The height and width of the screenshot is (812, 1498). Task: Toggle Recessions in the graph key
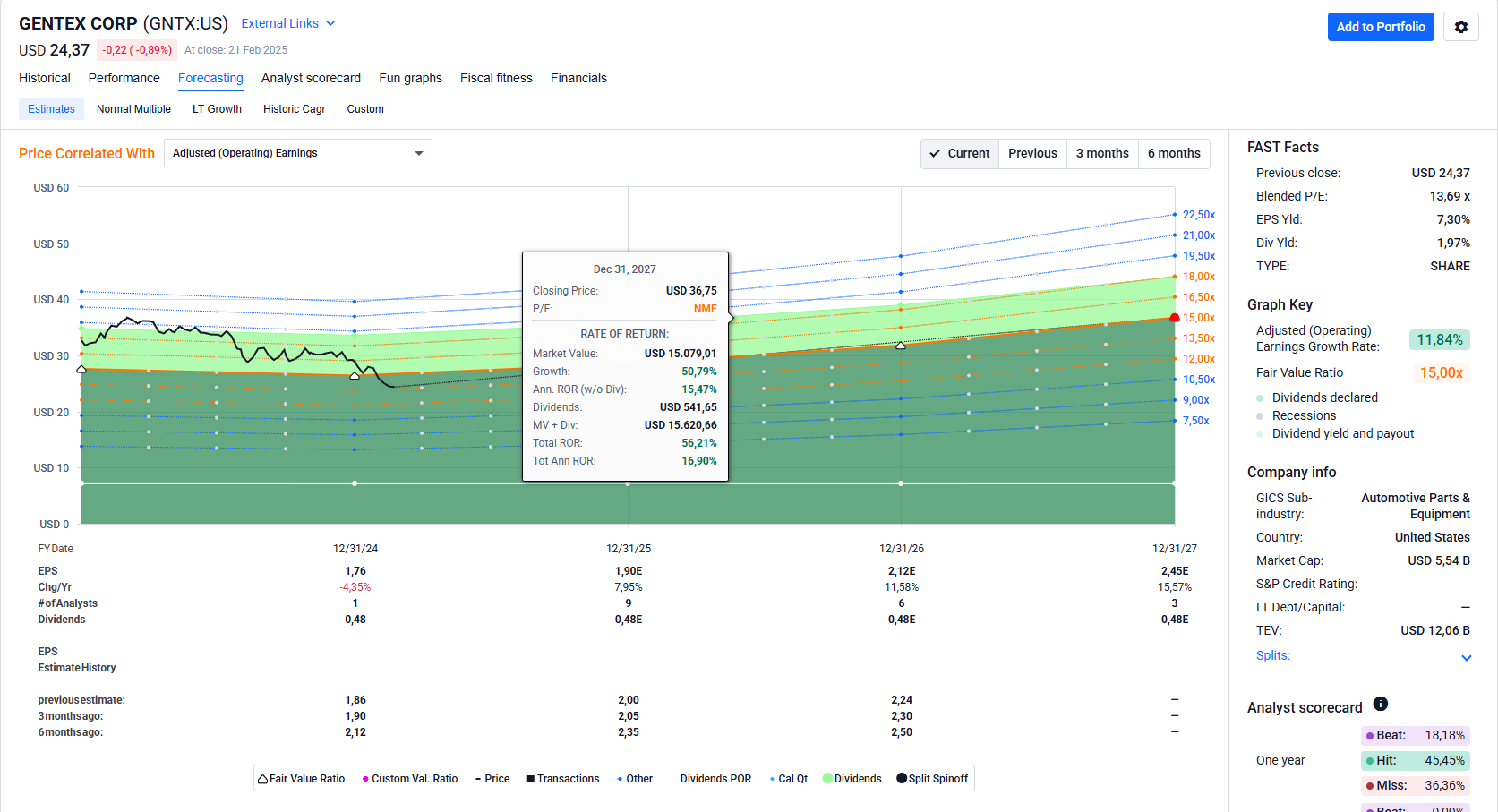pyautogui.click(x=1303, y=415)
